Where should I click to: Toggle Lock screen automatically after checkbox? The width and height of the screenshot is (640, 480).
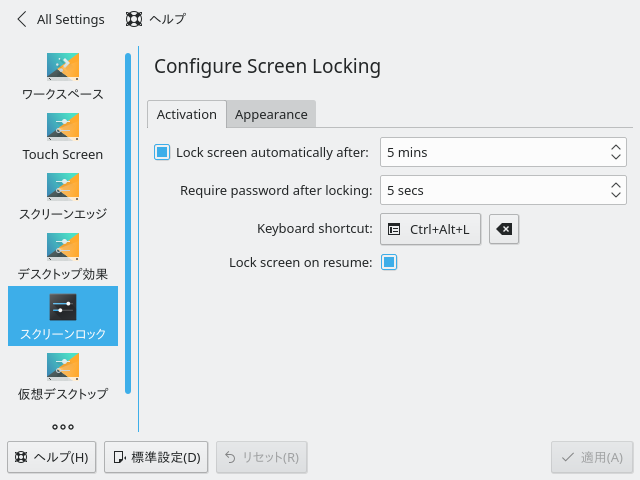tap(162, 152)
